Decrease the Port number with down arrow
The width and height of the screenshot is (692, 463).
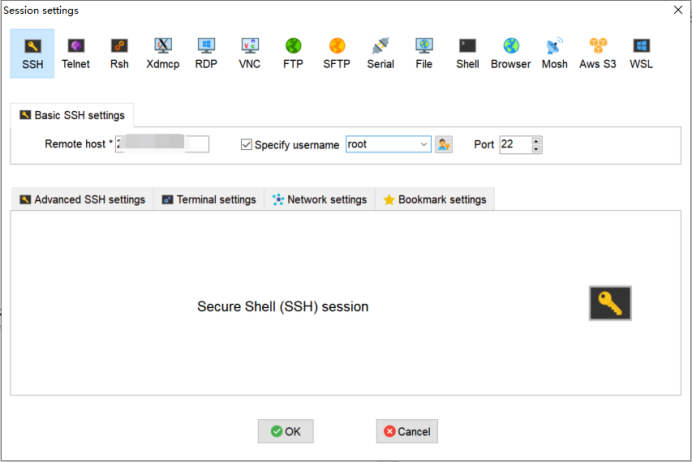point(536,149)
